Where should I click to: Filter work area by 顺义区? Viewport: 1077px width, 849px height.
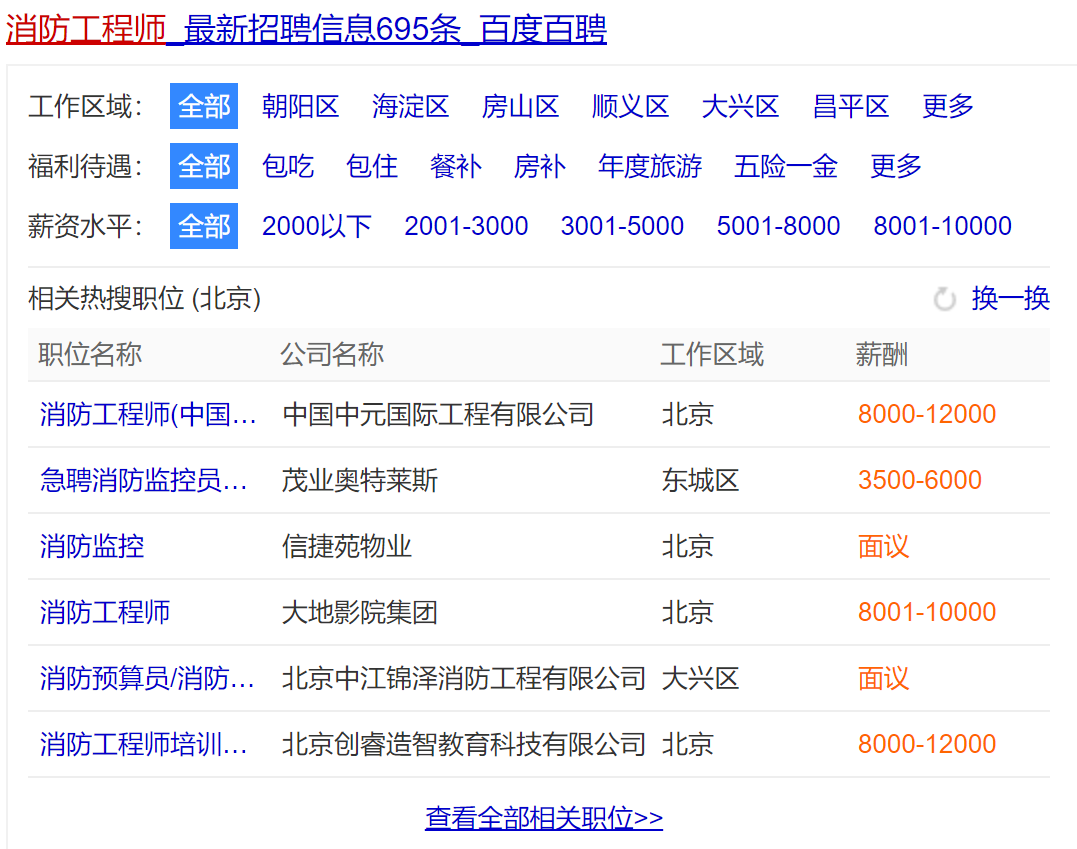tap(630, 106)
